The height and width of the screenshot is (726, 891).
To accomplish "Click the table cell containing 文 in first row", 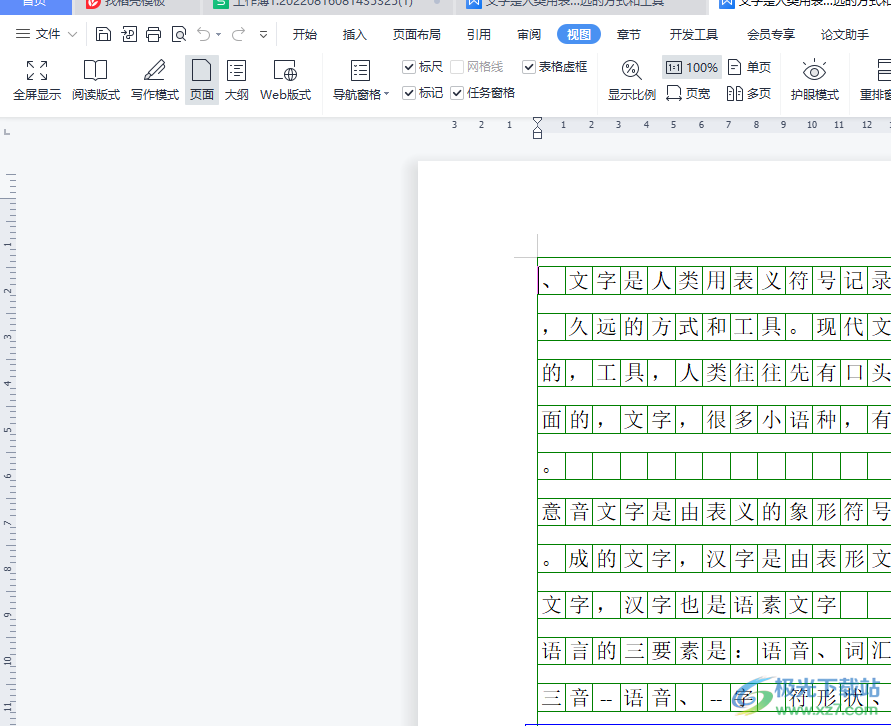I will pos(579,281).
